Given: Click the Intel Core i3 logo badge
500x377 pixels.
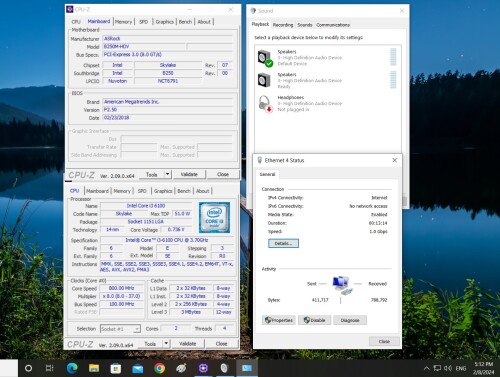Looking at the screenshot, I should tap(214, 217).
